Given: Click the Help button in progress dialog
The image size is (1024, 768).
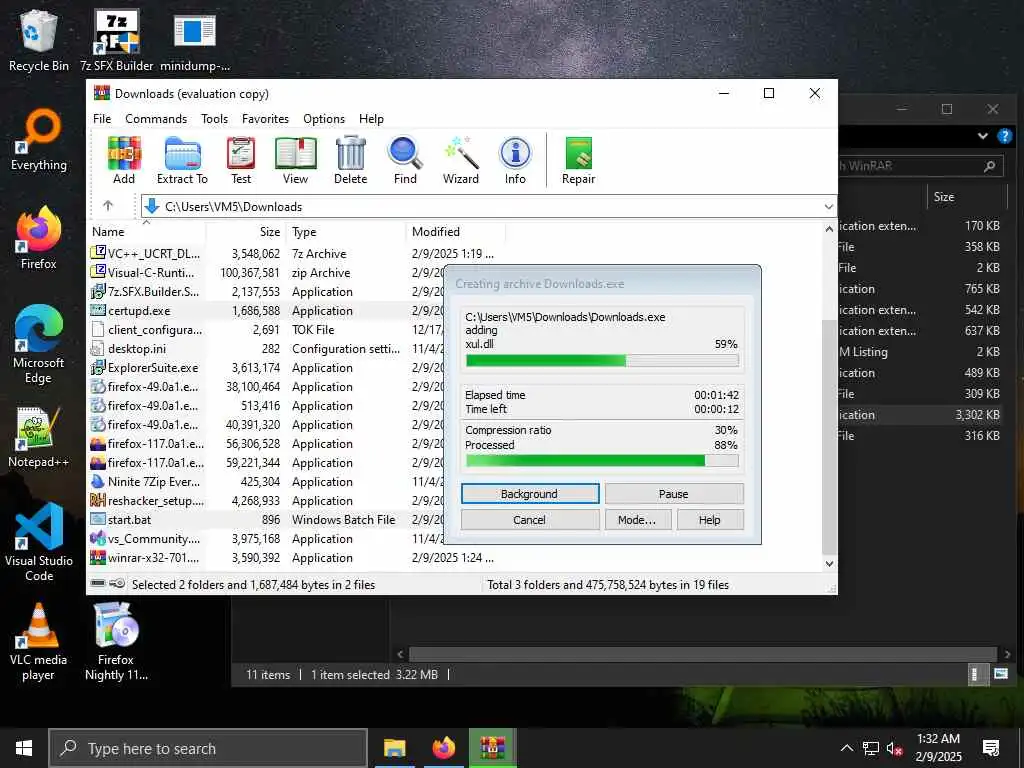Looking at the screenshot, I should point(710,520).
